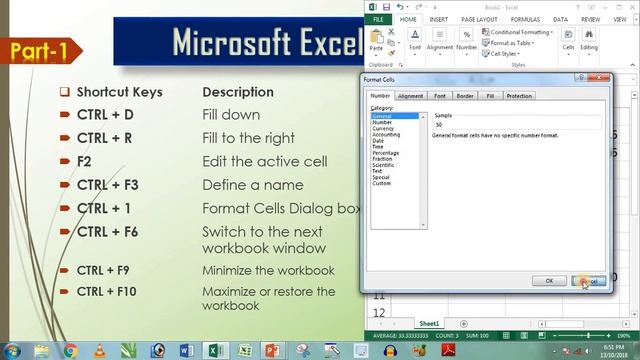Viewport: 640px width, 360px height.
Task: Open the Fill tab in Format Cells
Action: tap(490, 96)
